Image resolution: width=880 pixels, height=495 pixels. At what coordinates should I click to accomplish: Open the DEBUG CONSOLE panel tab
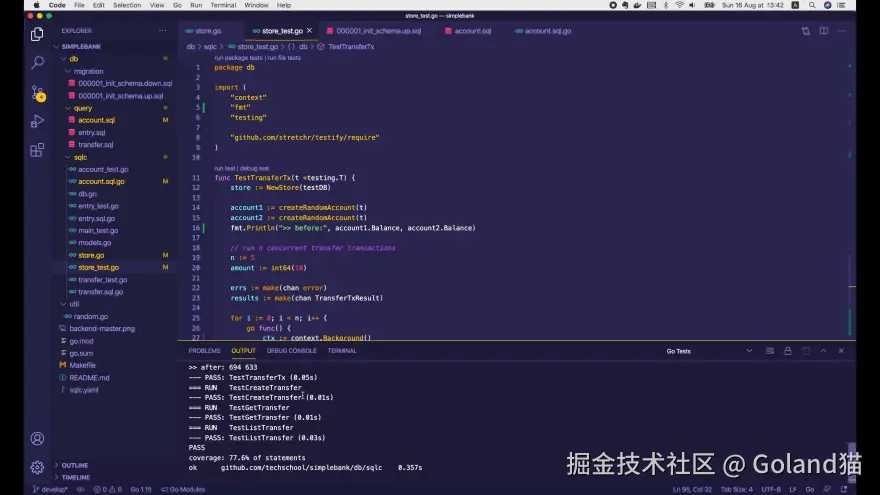(291, 351)
